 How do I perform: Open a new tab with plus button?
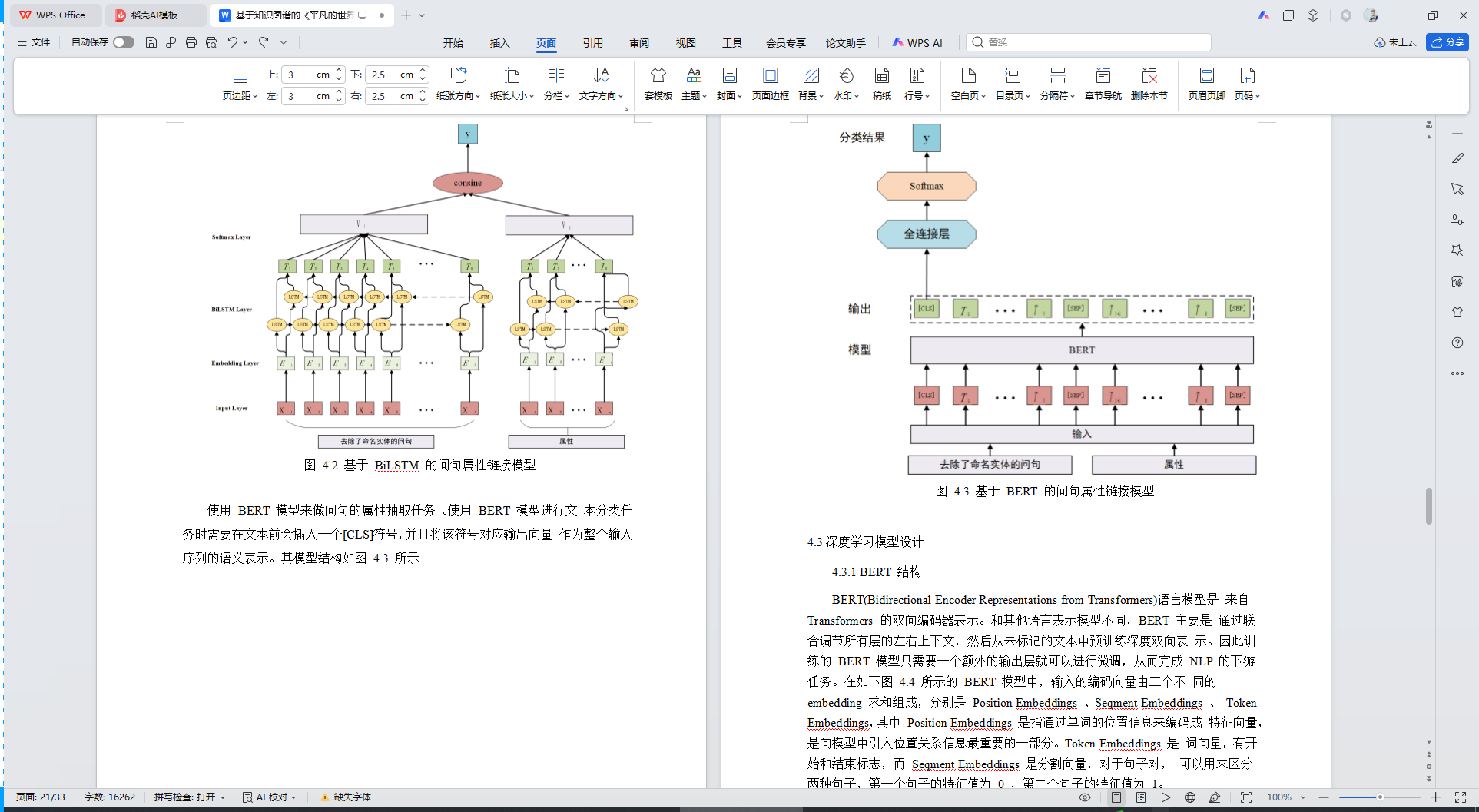click(406, 15)
